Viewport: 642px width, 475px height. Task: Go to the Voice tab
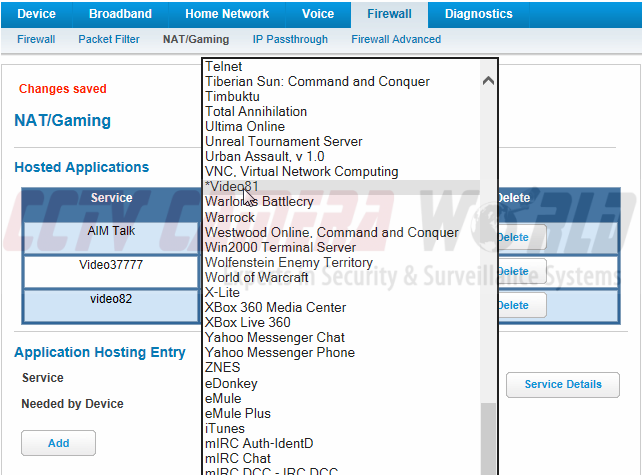tap(318, 14)
